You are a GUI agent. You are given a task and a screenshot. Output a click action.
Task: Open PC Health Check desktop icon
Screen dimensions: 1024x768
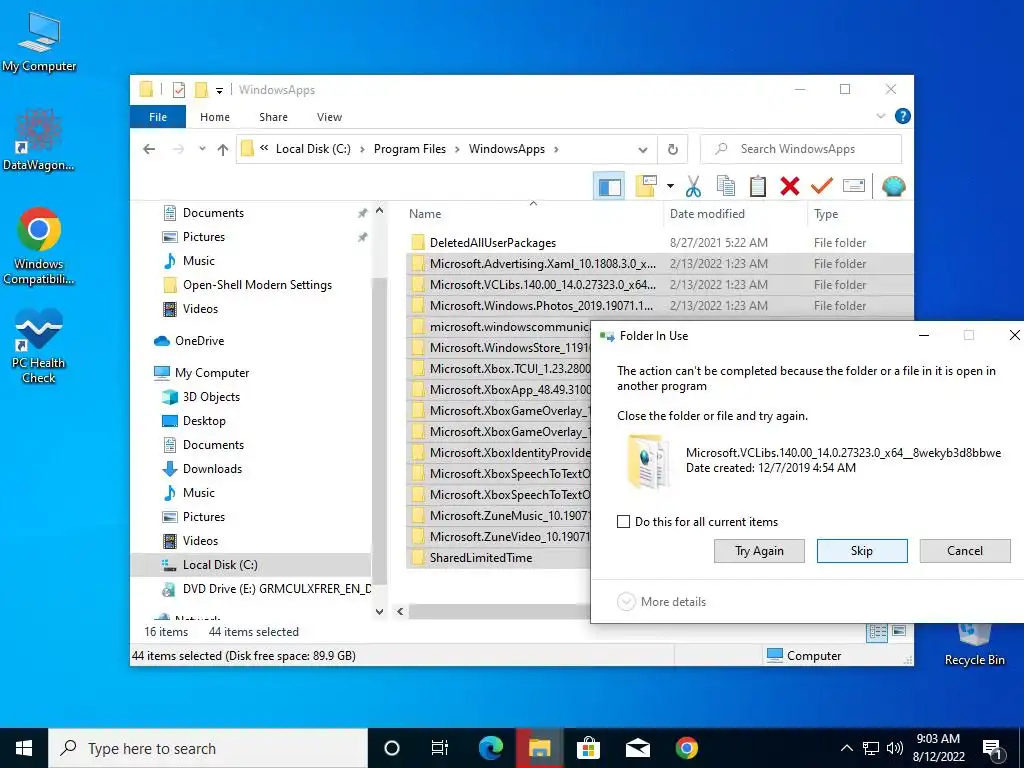tap(39, 346)
